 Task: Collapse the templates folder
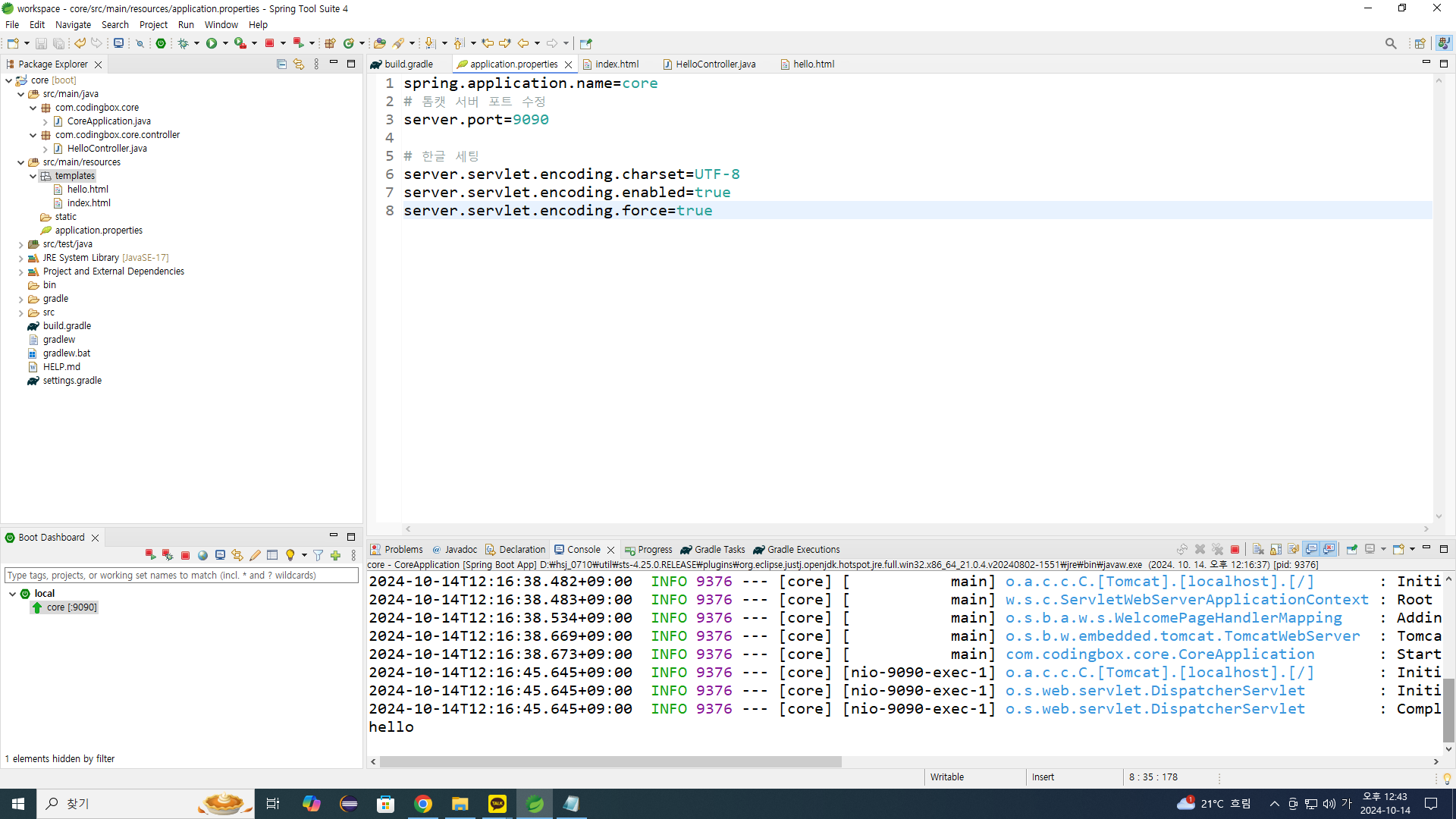click(x=33, y=176)
